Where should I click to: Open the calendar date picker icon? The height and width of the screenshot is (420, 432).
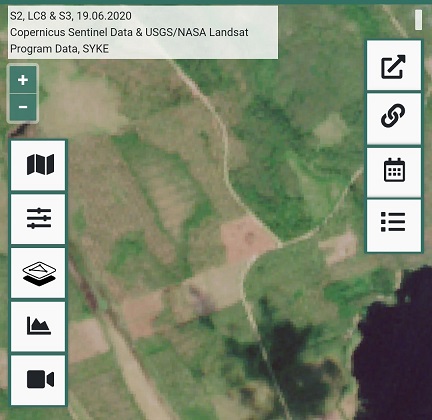coord(394,172)
